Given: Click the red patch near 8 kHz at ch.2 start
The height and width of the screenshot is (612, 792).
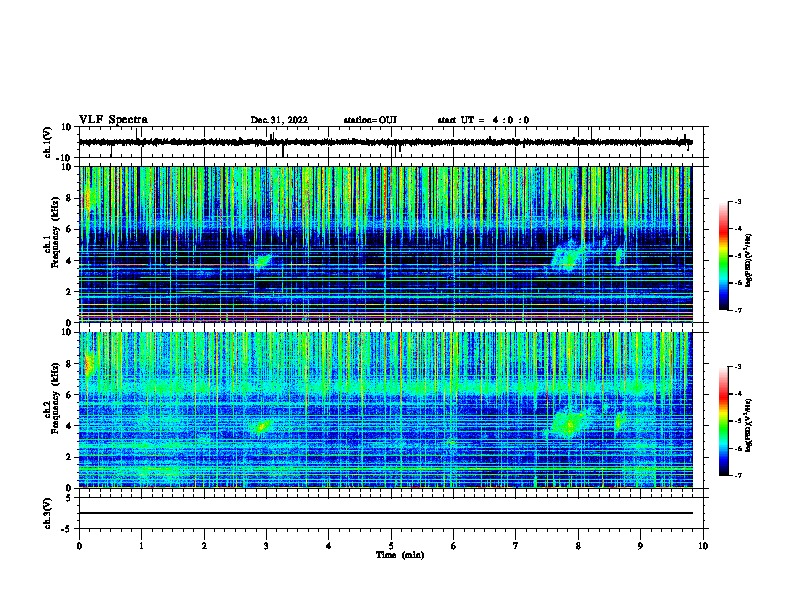Looking at the screenshot, I should 88,365.
